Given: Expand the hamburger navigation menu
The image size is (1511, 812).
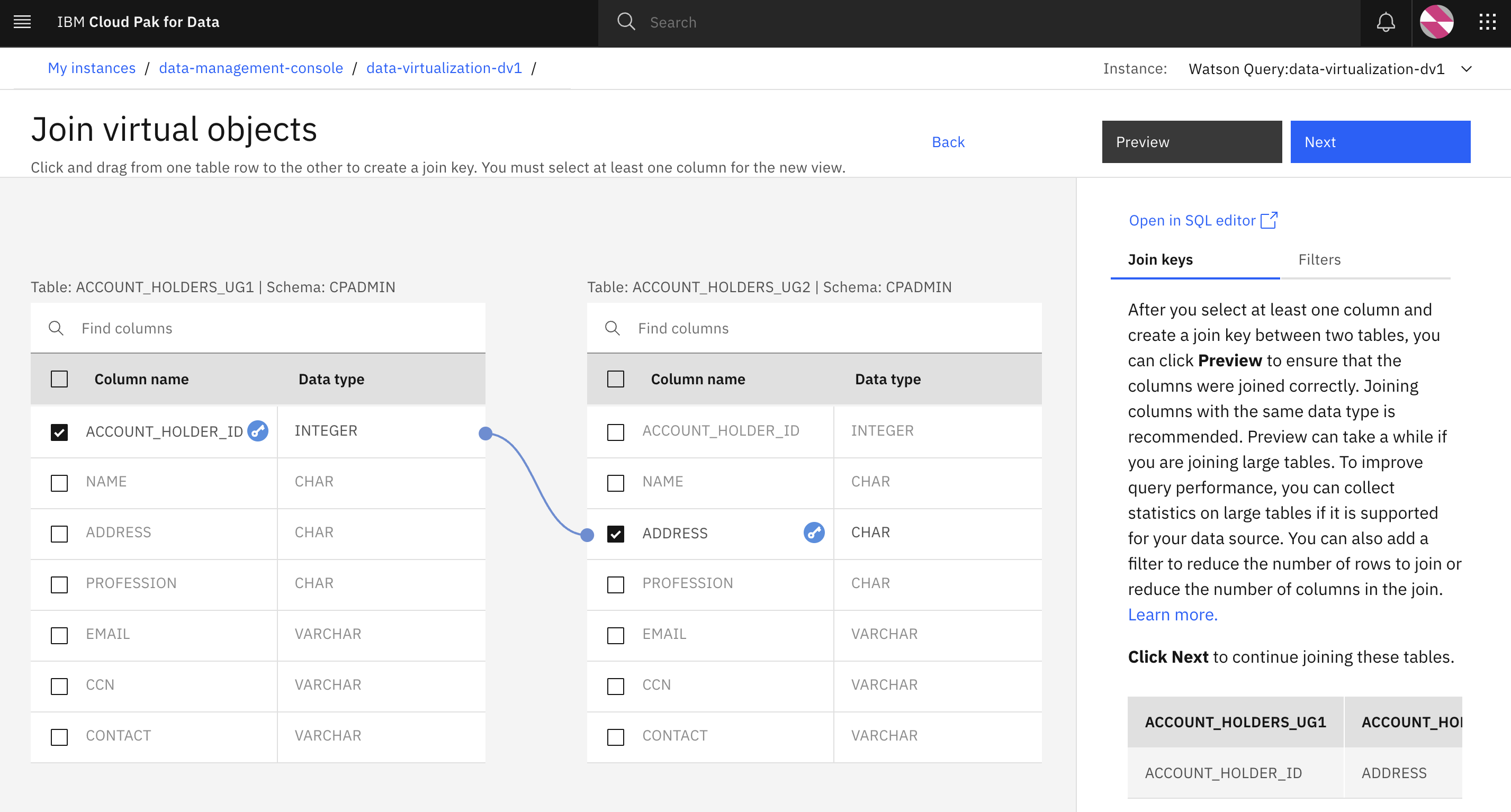Looking at the screenshot, I should pyautogui.click(x=22, y=22).
